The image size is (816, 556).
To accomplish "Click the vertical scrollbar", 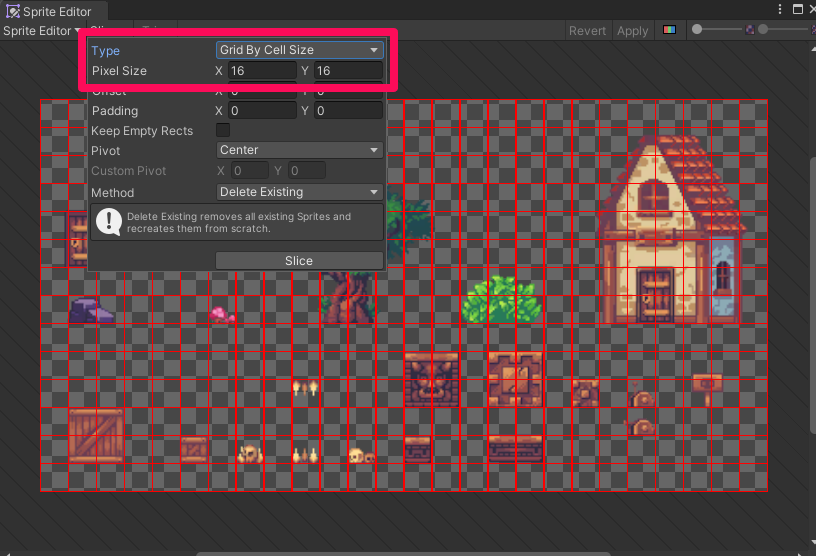I will click(813, 294).
